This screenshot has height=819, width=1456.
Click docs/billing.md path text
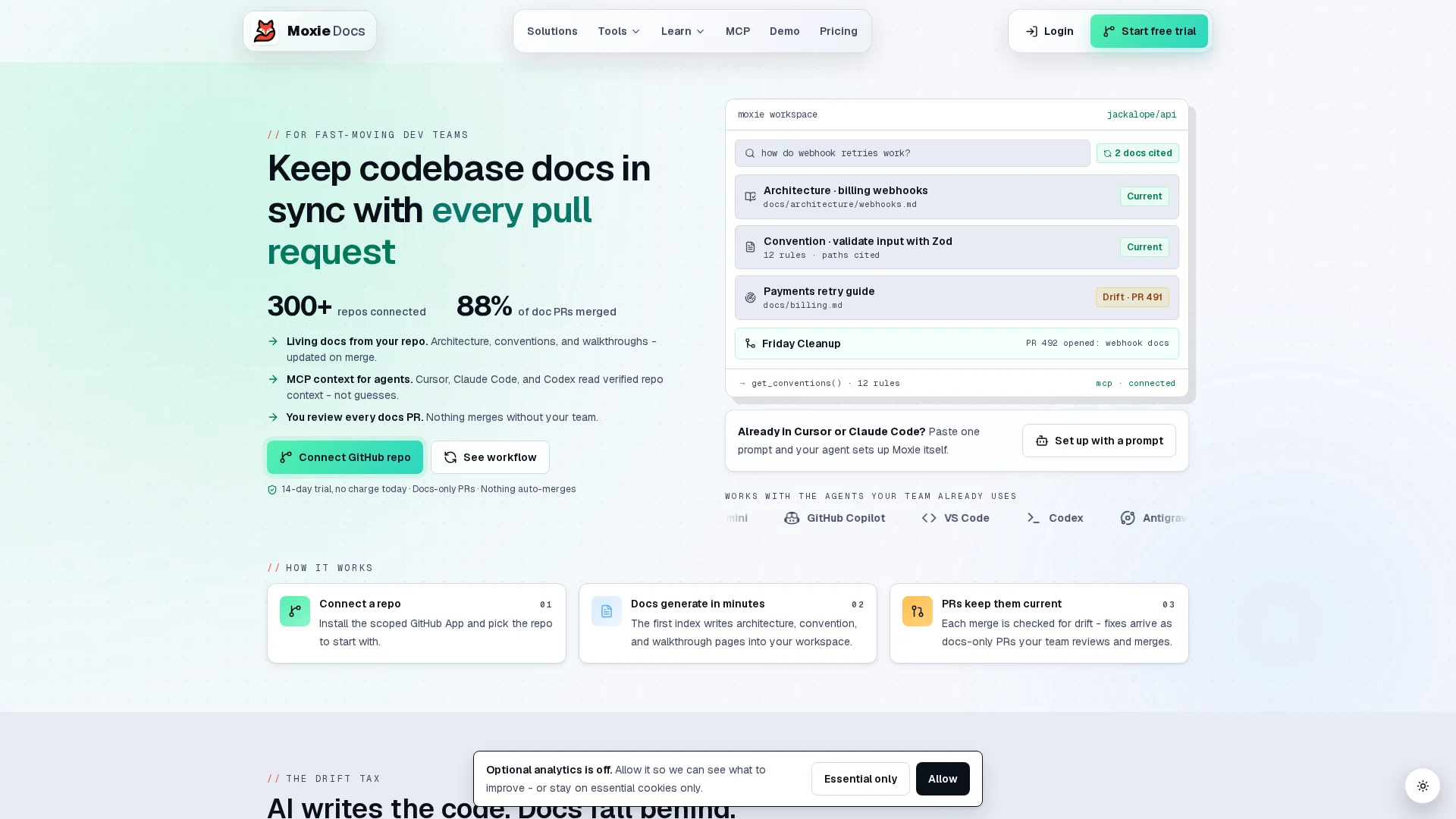click(802, 306)
